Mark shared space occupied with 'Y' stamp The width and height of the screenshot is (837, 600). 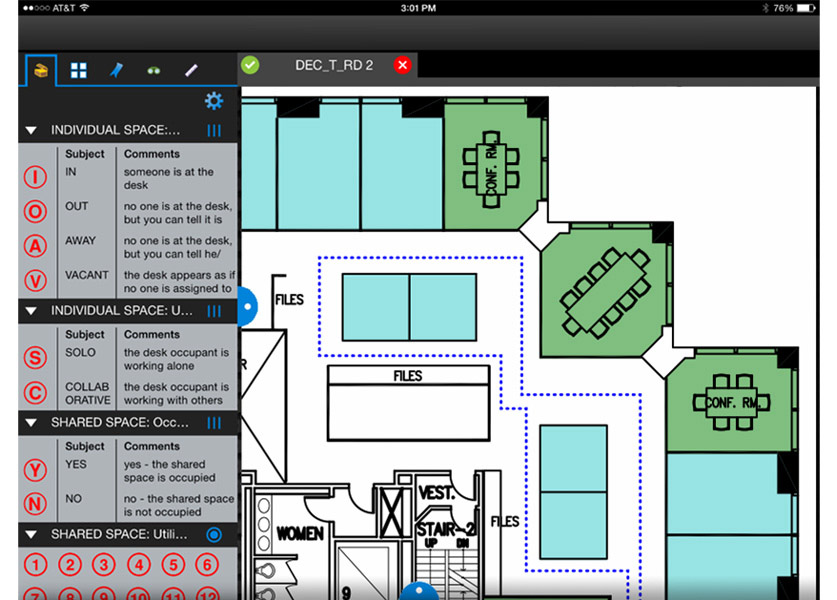pyautogui.click(x=36, y=470)
